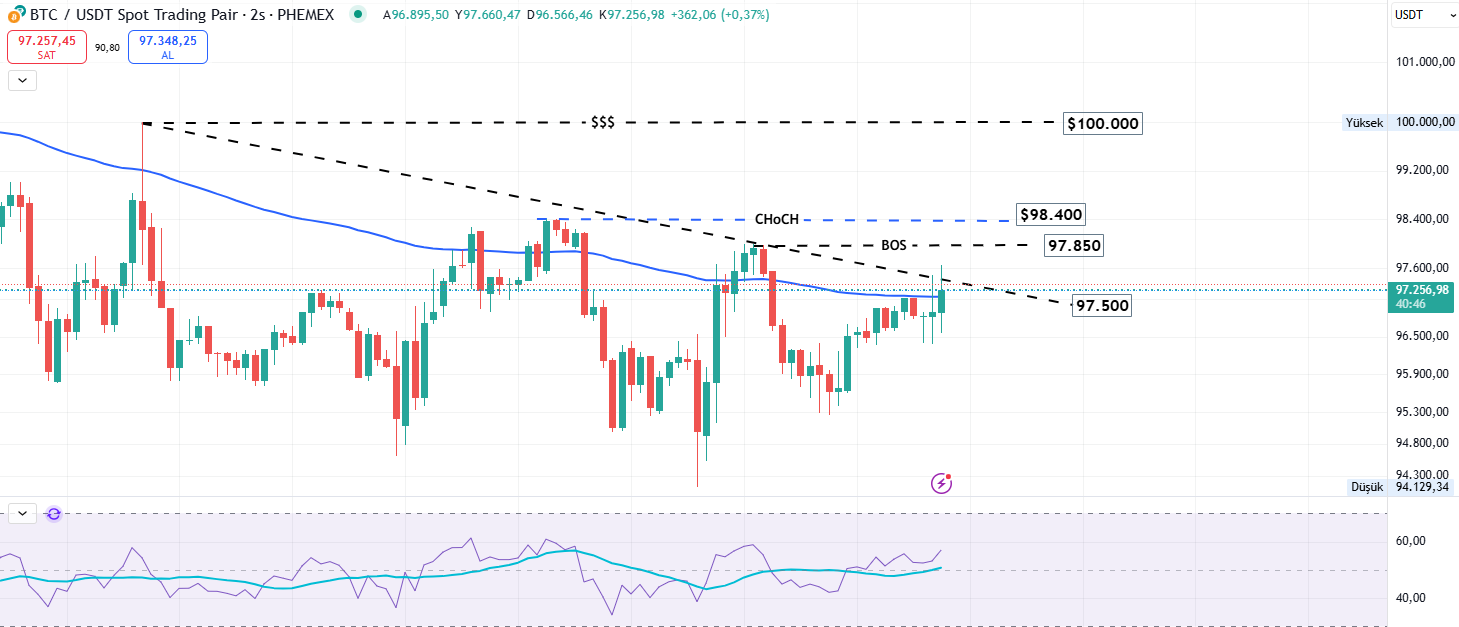This screenshot has height=627, width=1459.
Task: Click the purple circular icon beside the RSI collapse arrow
Action: click(54, 514)
